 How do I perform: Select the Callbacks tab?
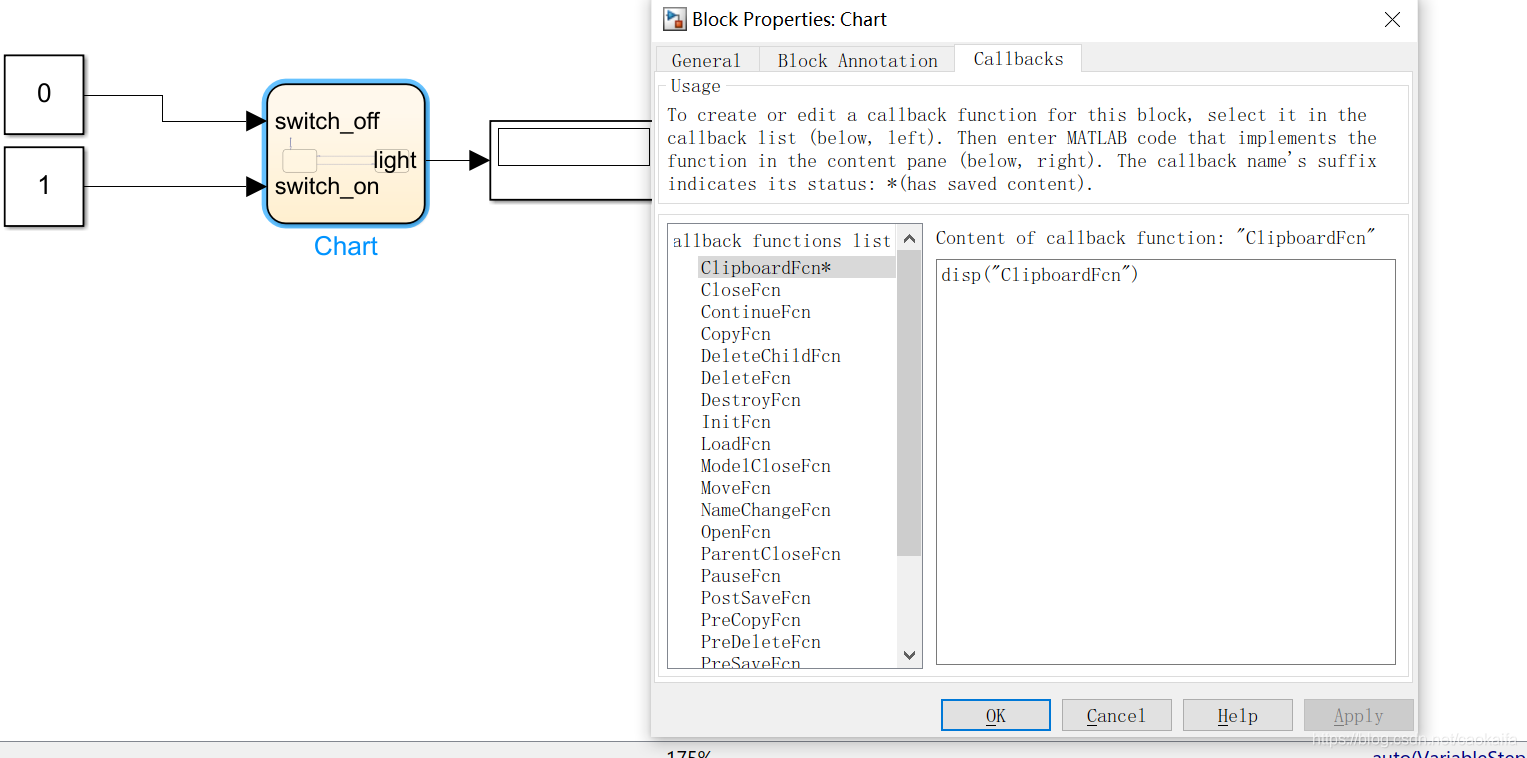tap(1017, 59)
